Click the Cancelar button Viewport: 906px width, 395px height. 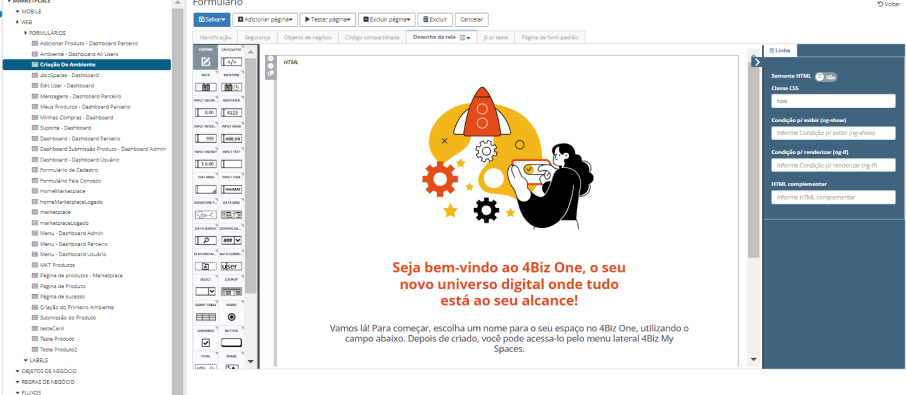[471, 20]
